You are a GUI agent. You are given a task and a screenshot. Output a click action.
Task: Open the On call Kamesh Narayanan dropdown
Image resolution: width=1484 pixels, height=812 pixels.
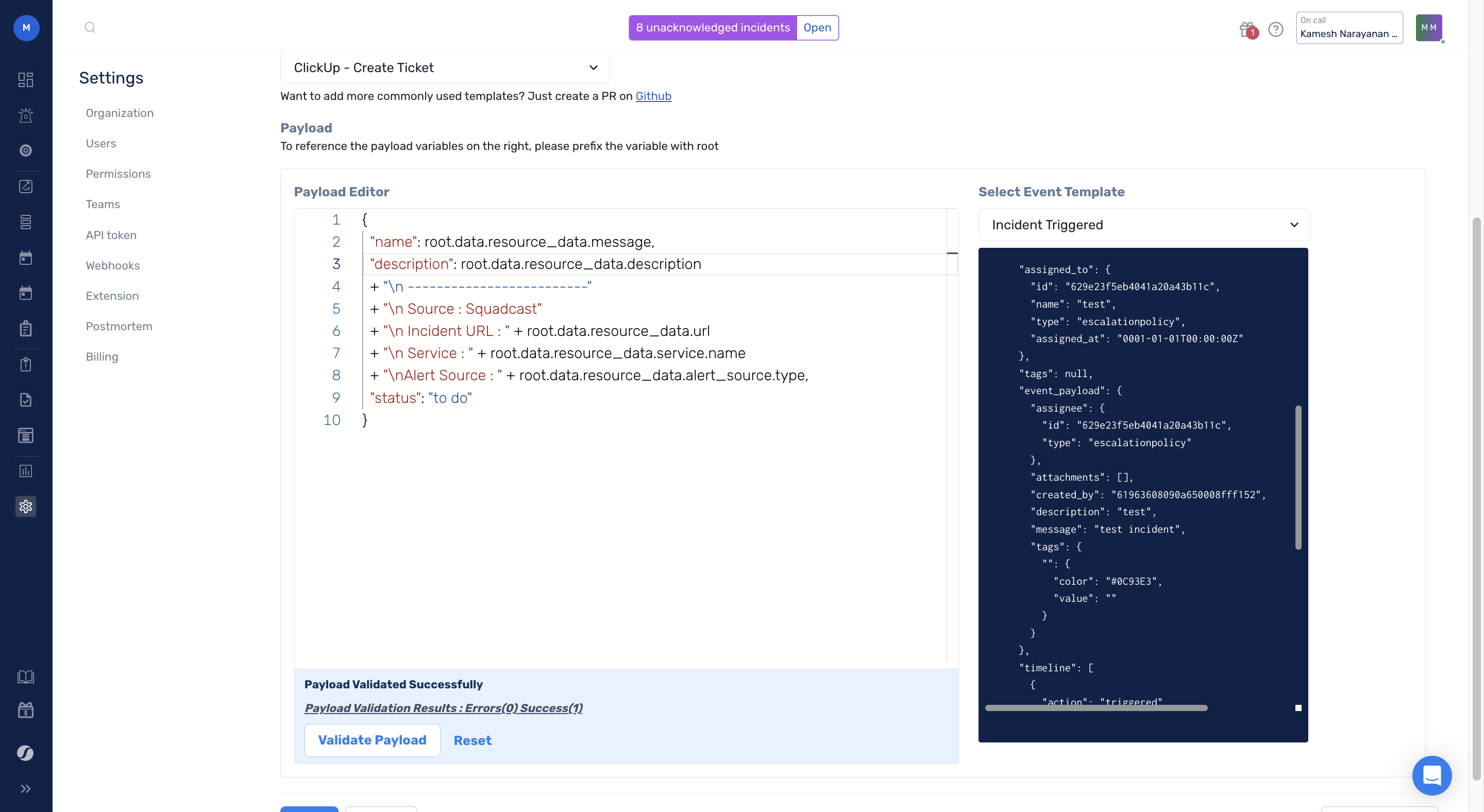tap(1348, 28)
